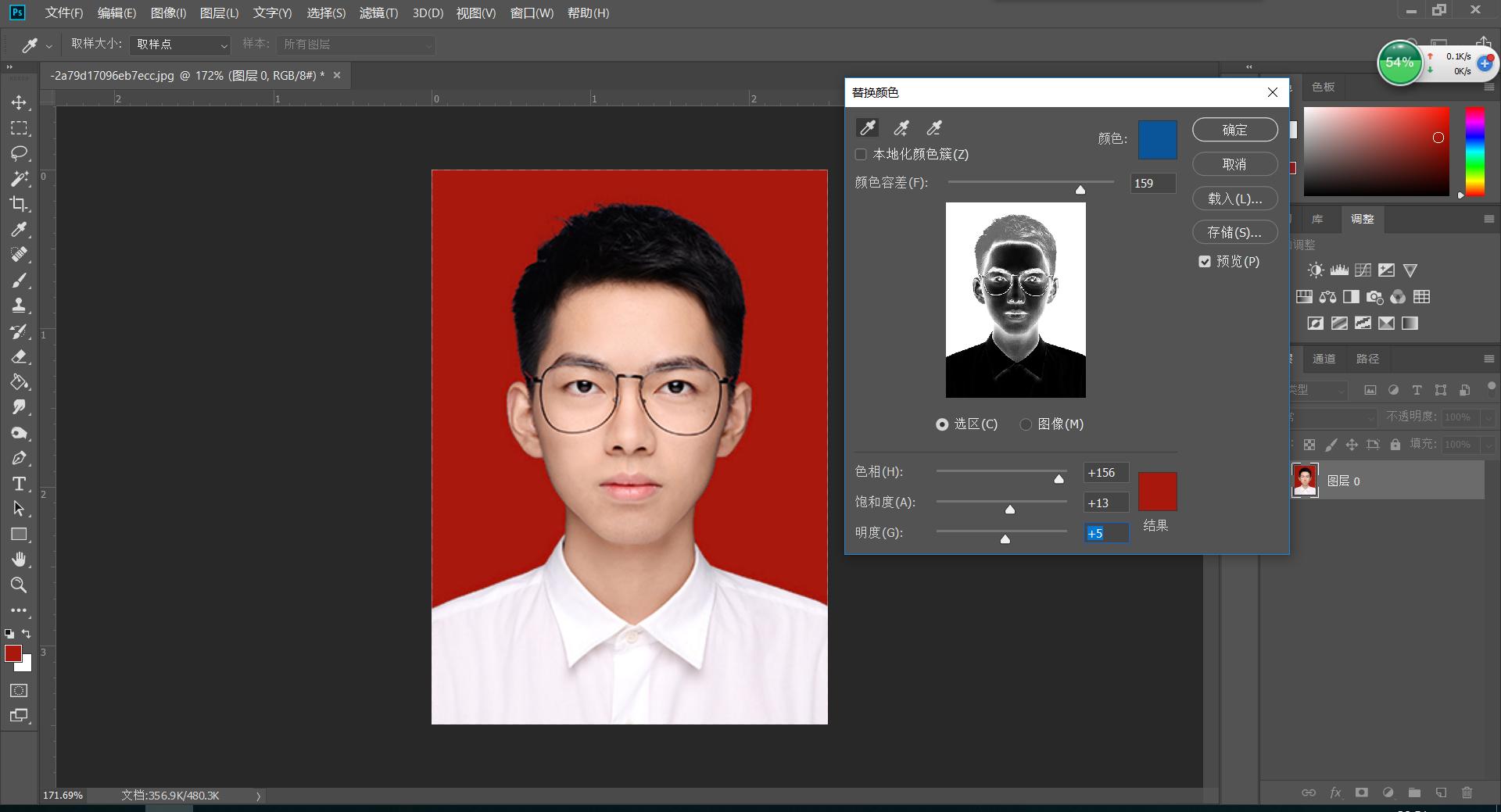Enable the 本地化颜色簇(Z) checkbox
This screenshot has height=812, width=1501.
(x=860, y=154)
